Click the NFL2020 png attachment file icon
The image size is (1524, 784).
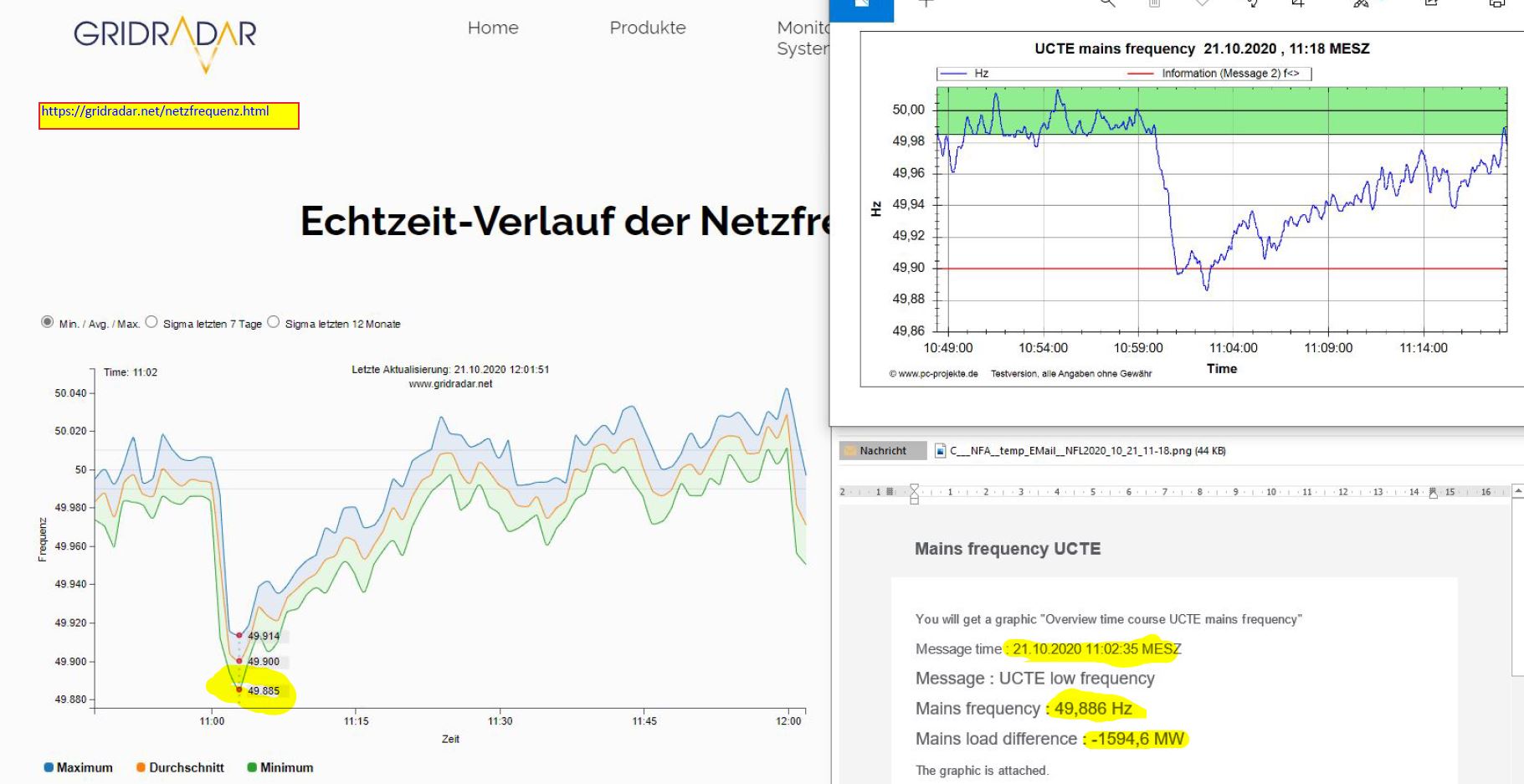tap(941, 450)
